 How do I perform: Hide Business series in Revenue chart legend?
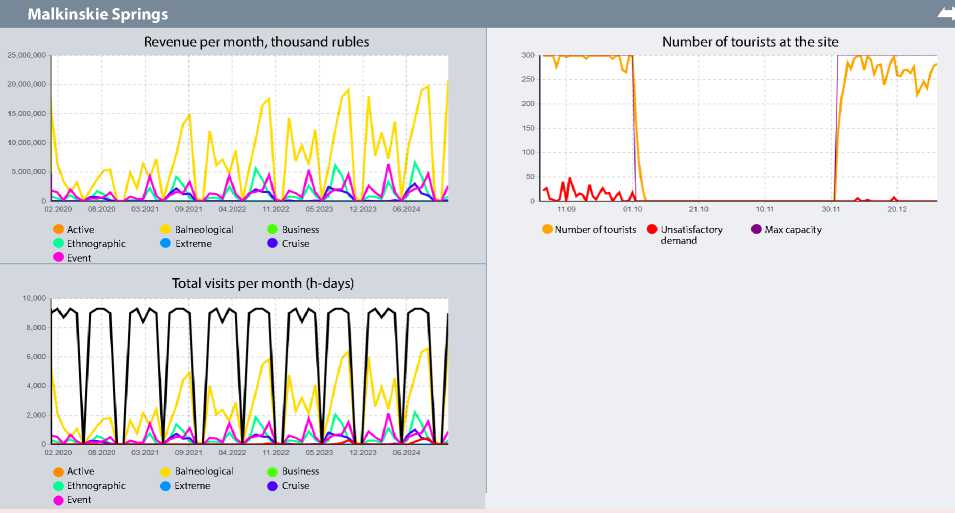[293, 230]
